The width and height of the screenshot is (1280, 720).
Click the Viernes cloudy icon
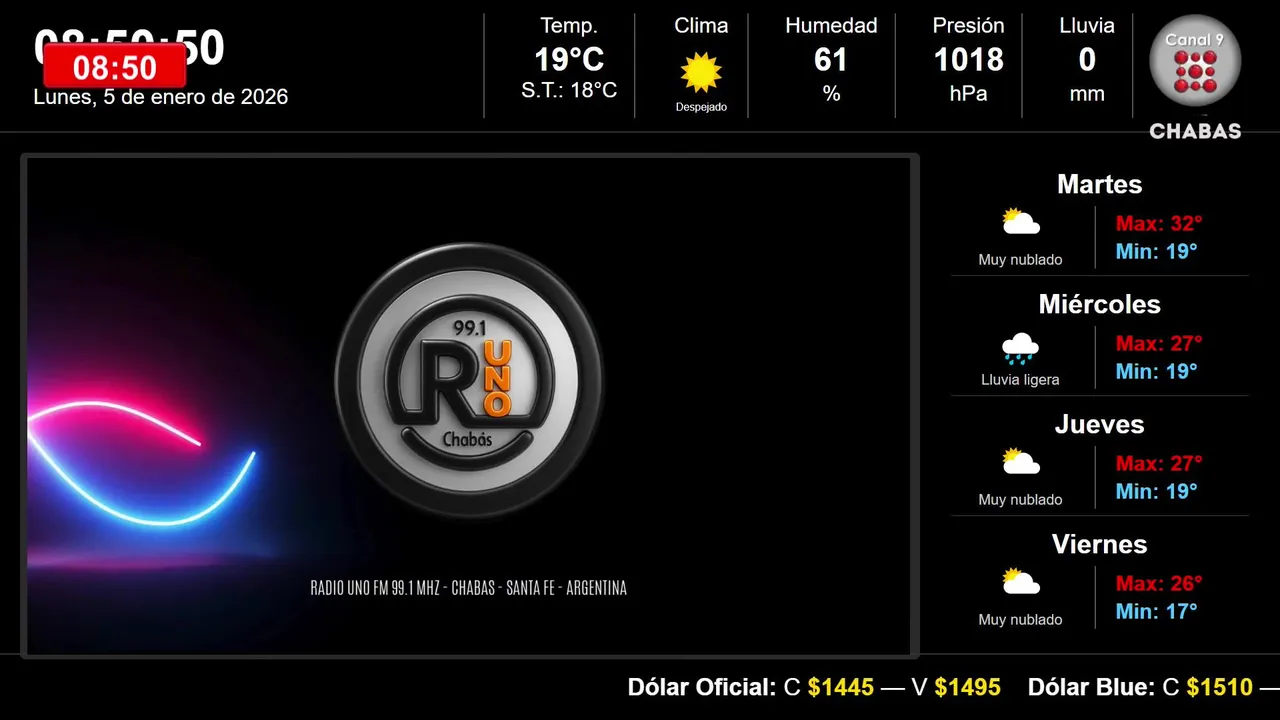pos(1021,582)
